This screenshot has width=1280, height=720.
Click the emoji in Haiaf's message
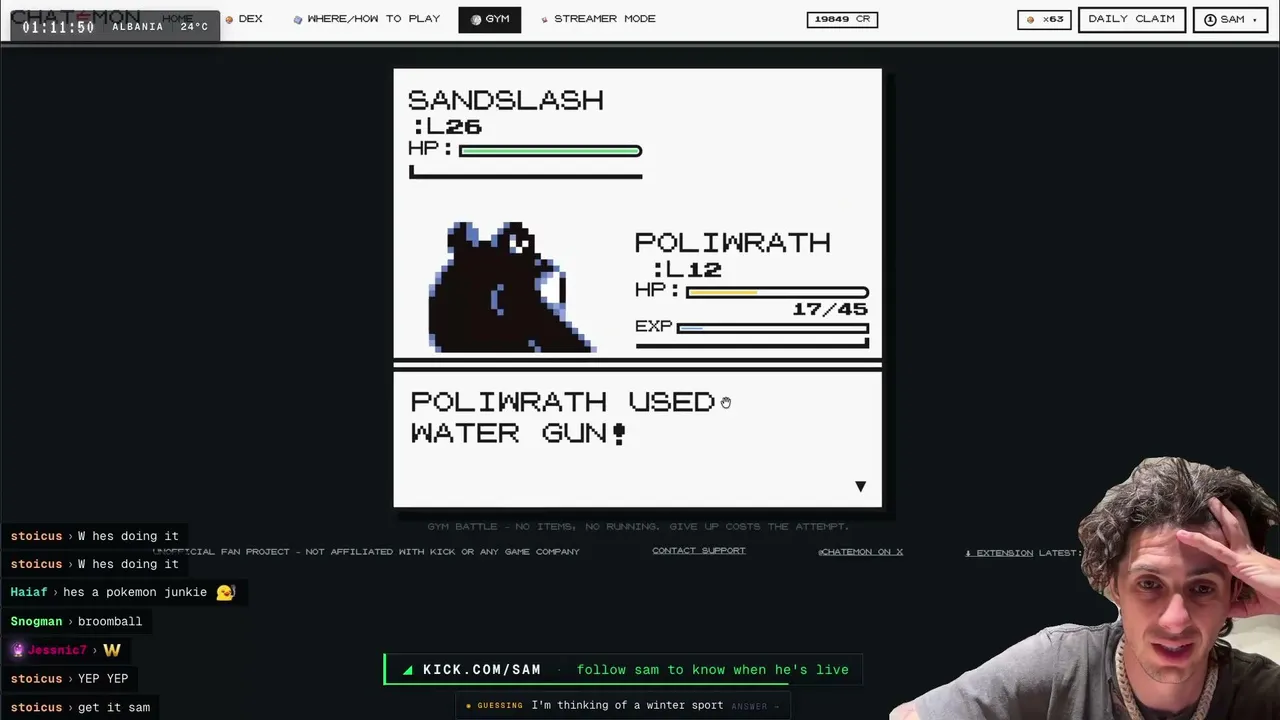coord(225,592)
